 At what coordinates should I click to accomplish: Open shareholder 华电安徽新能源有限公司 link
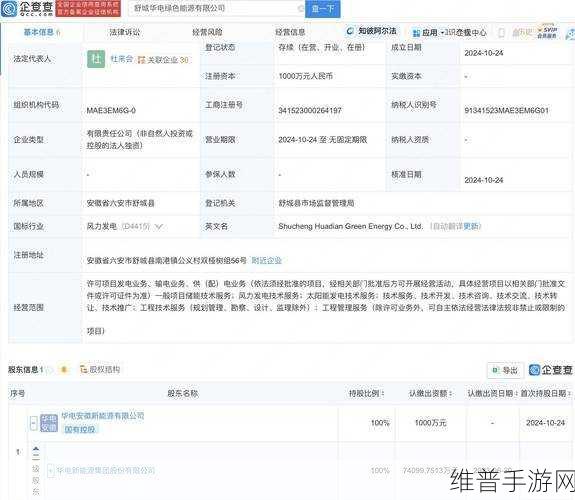pos(103,416)
